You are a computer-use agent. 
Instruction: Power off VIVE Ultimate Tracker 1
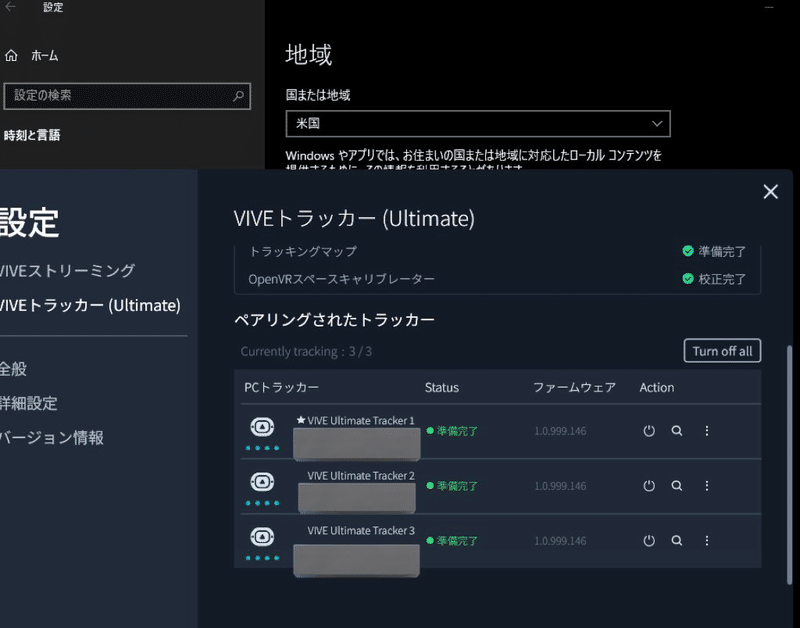pos(649,431)
